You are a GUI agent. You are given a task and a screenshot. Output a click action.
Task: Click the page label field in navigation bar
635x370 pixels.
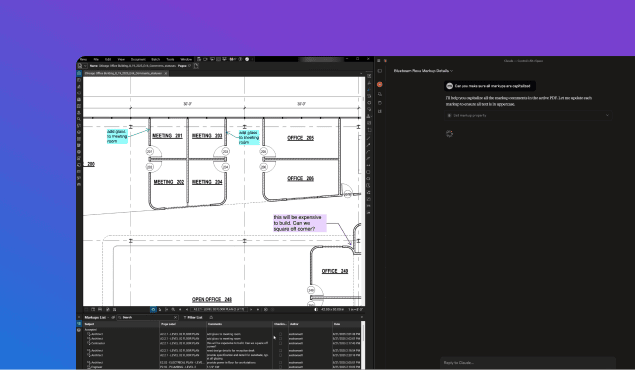pos(218,309)
